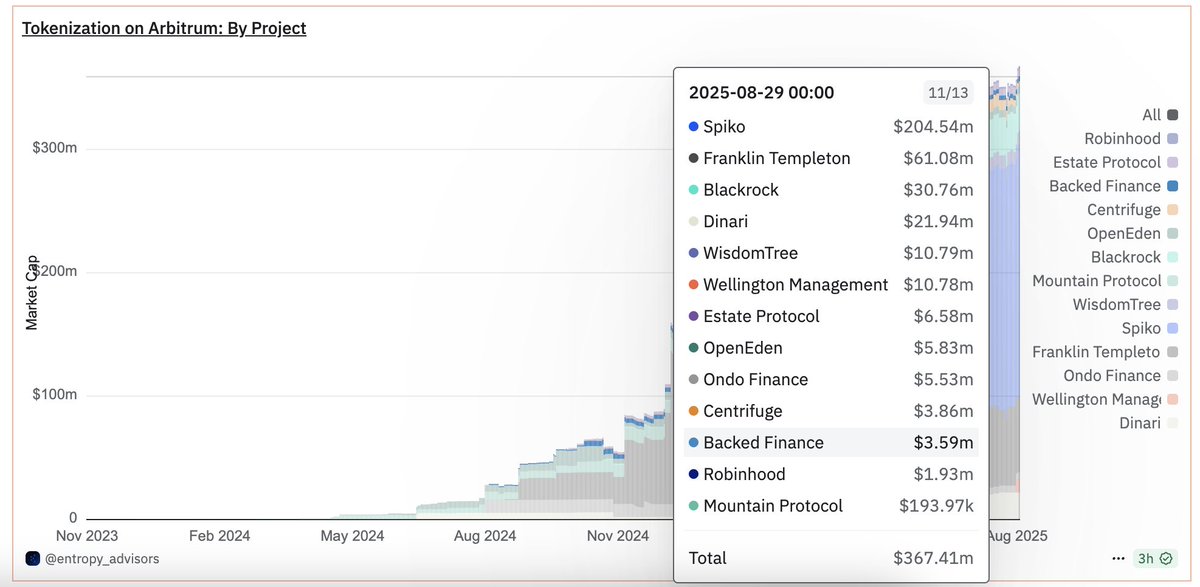Click the $61.08m value in the tooltip
Screen dimensions: 1200x587
point(938,158)
